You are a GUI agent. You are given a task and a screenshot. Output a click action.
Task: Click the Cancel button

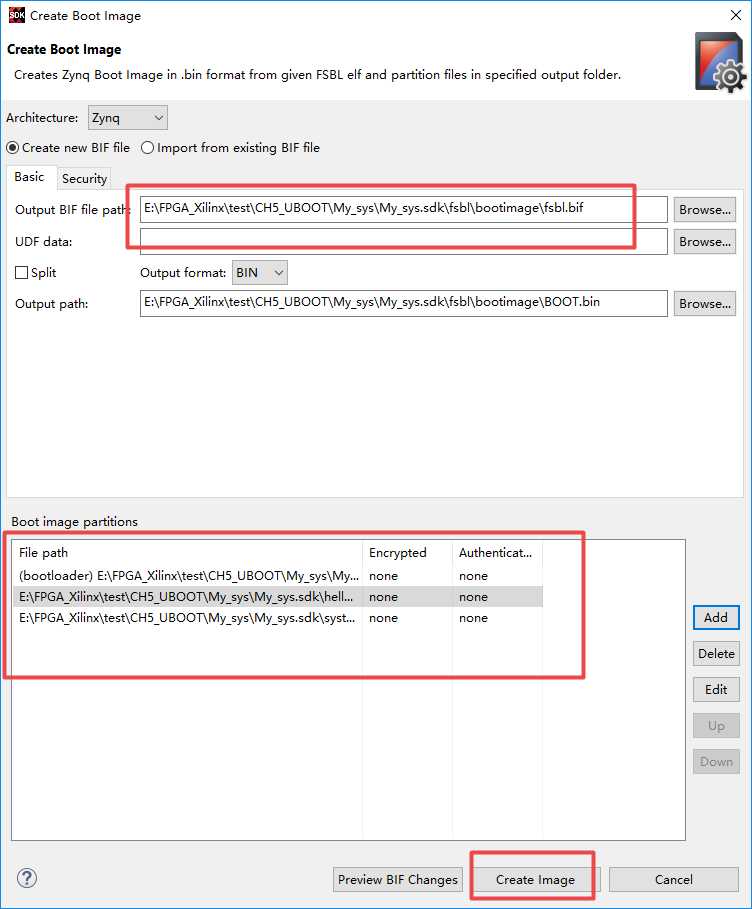tap(674, 879)
